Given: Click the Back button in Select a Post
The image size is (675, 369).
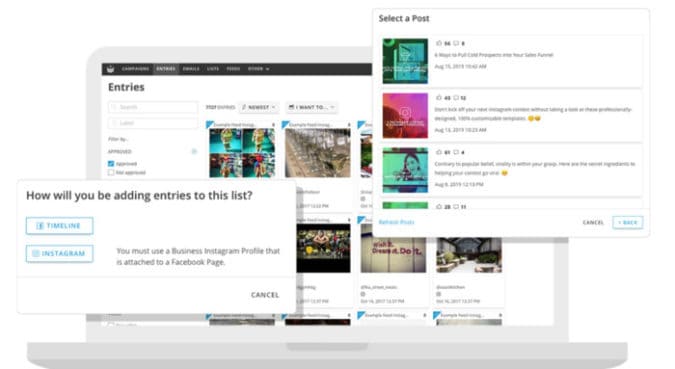Looking at the screenshot, I should [x=628, y=222].
